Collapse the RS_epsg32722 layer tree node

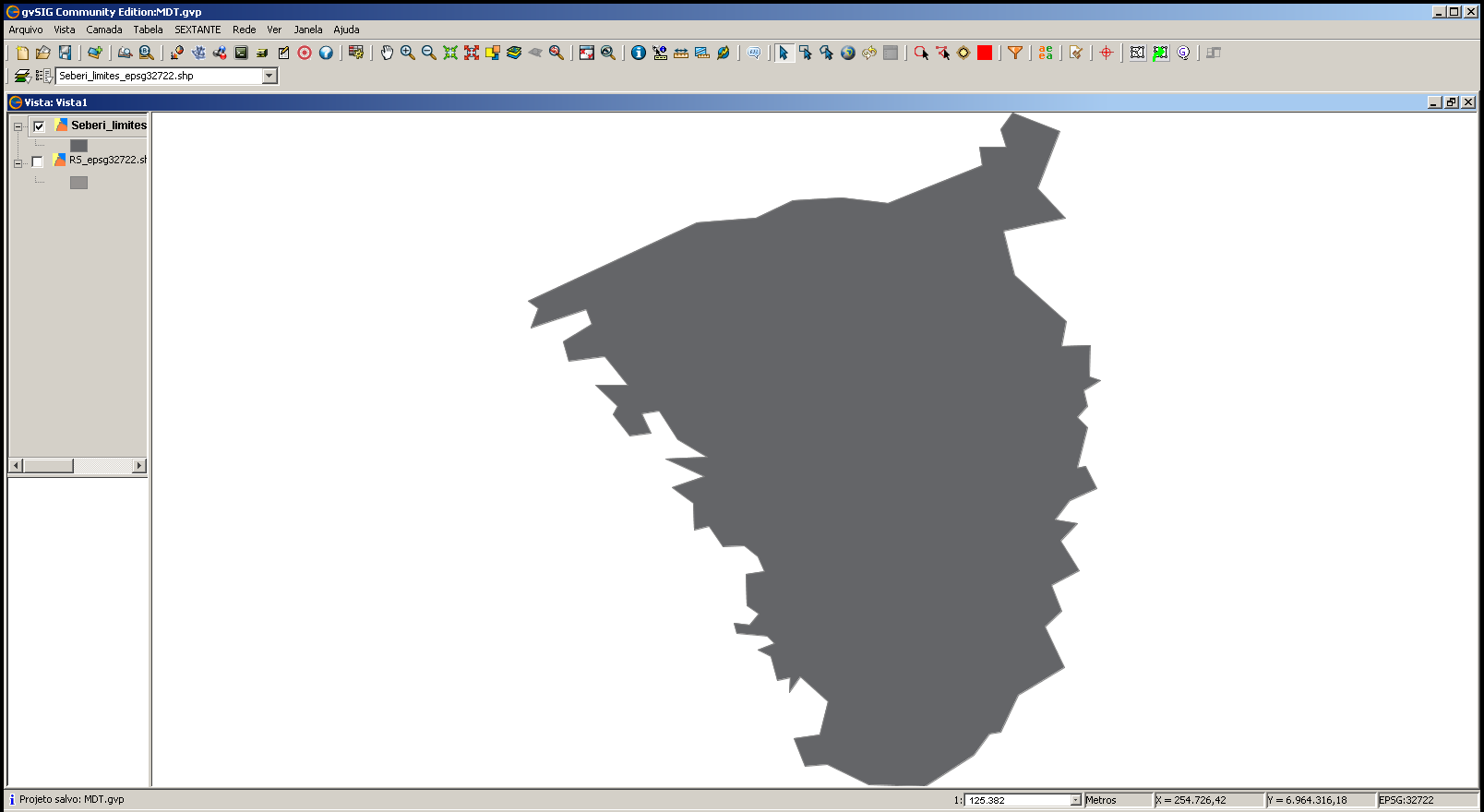tap(18, 163)
